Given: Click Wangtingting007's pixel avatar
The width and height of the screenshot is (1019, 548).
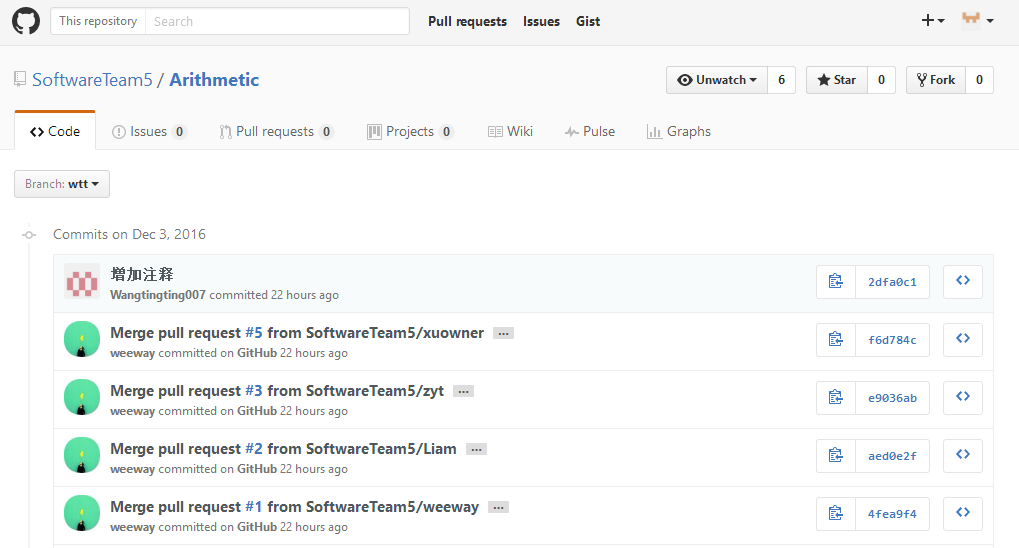Looking at the screenshot, I should [x=82, y=281].
